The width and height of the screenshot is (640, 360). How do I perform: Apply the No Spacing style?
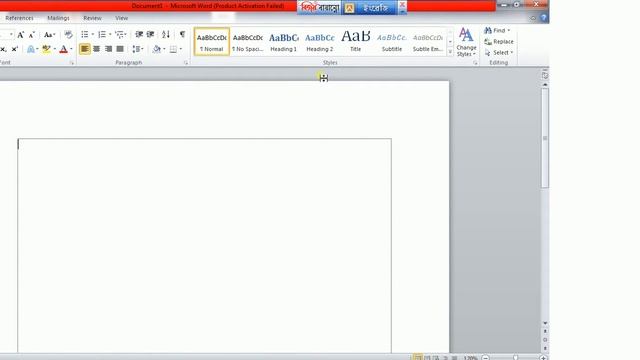point(248,41)
